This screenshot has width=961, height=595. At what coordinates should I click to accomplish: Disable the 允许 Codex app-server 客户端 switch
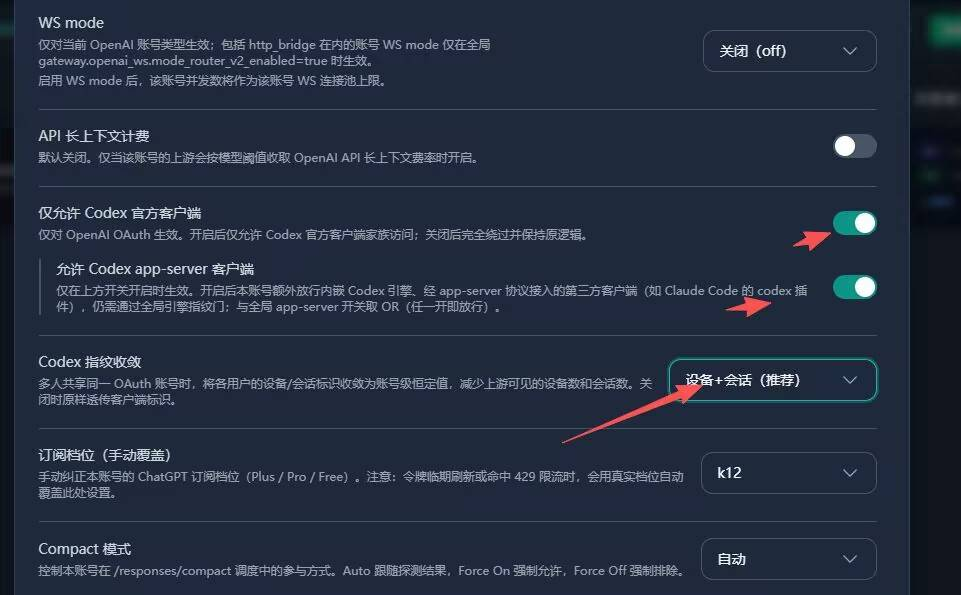click(854, 287)
